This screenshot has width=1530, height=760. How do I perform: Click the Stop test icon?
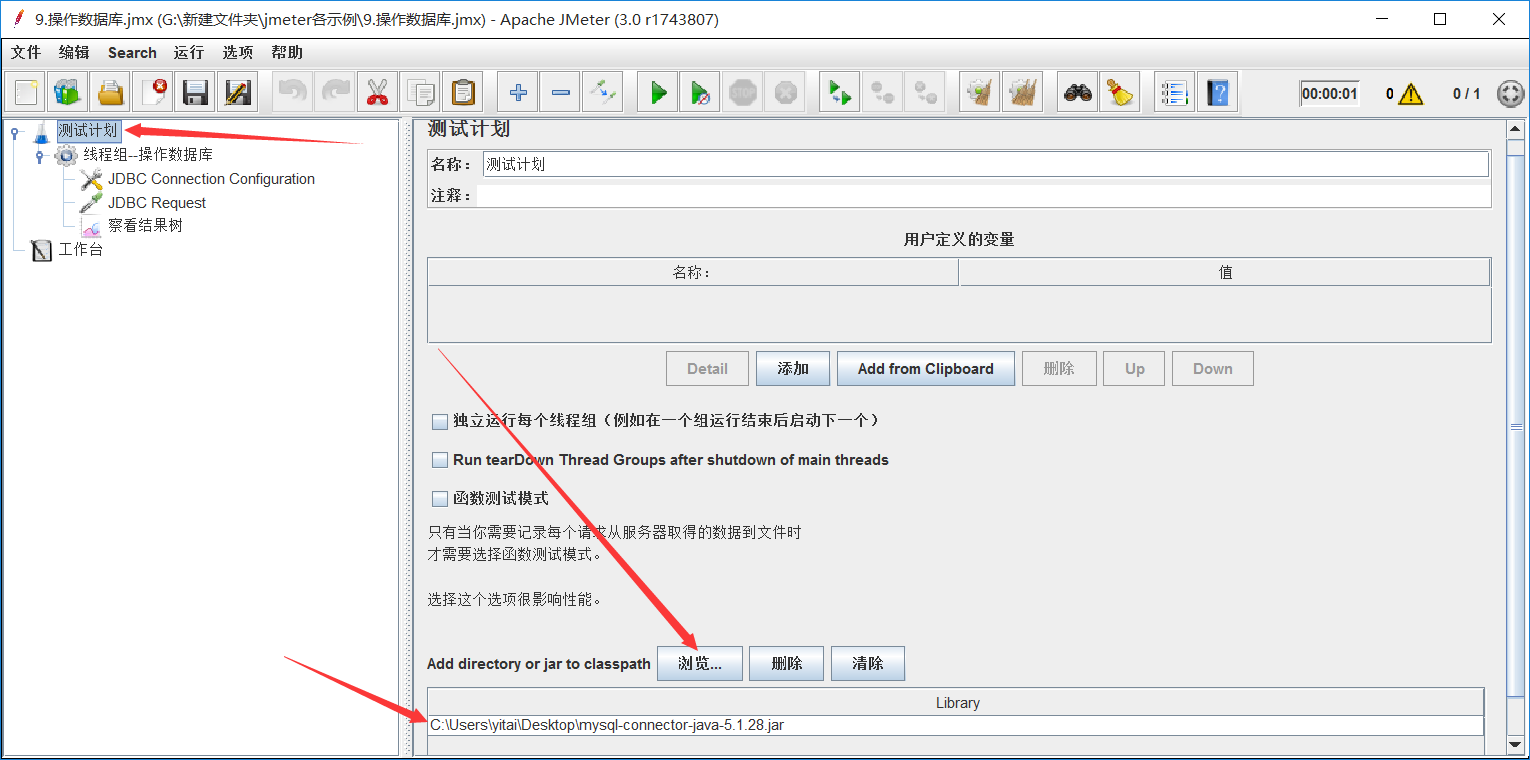(x=743, y=93)
